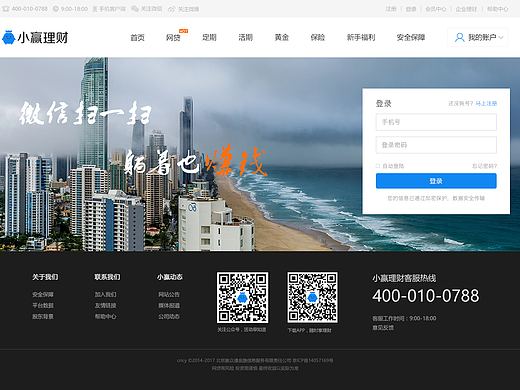Click the 关注公众号 QR code
Image resolution: width=520 pixels, height=390 pixels.
pyautogui.click(x=242, y=297)
